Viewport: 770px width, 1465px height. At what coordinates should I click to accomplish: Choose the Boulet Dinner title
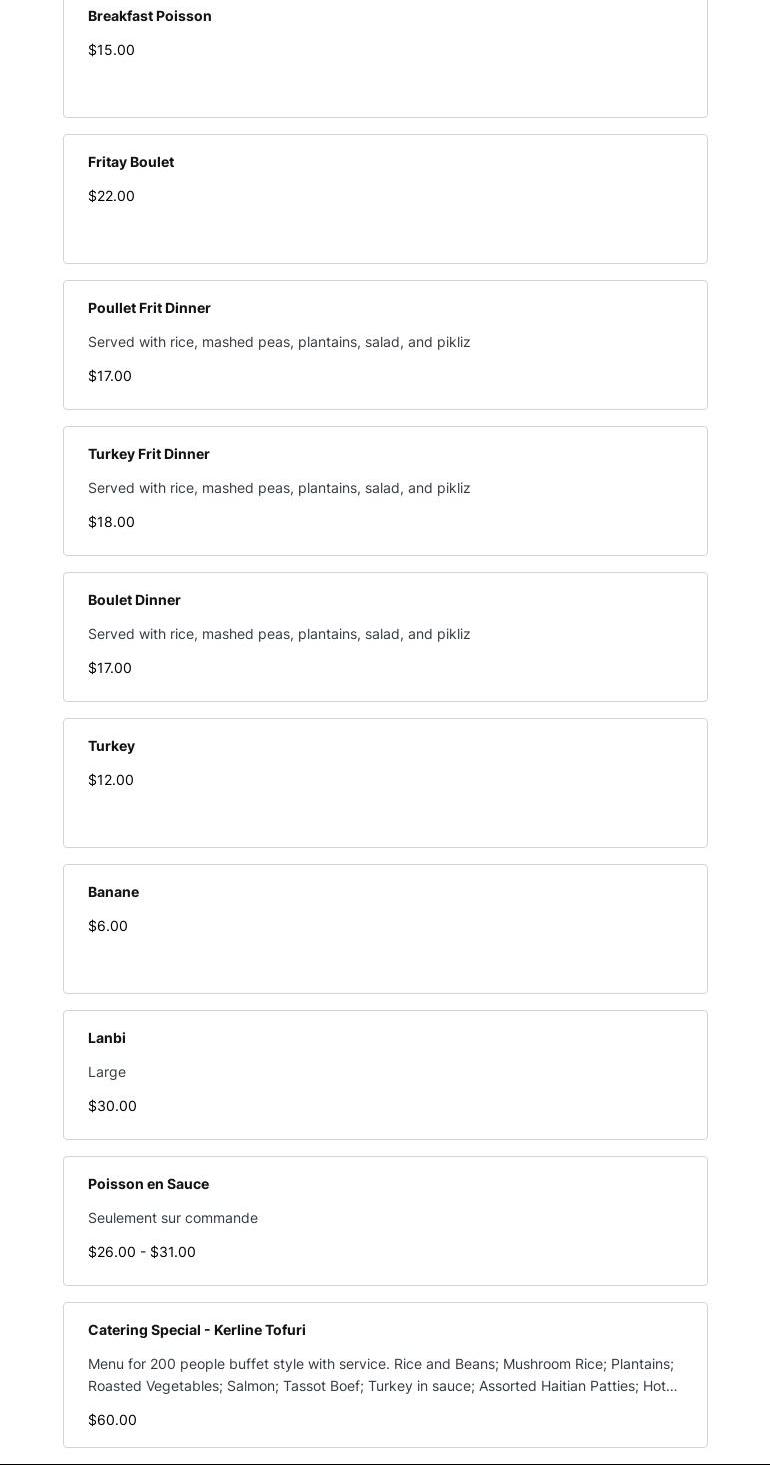(134, 600)
